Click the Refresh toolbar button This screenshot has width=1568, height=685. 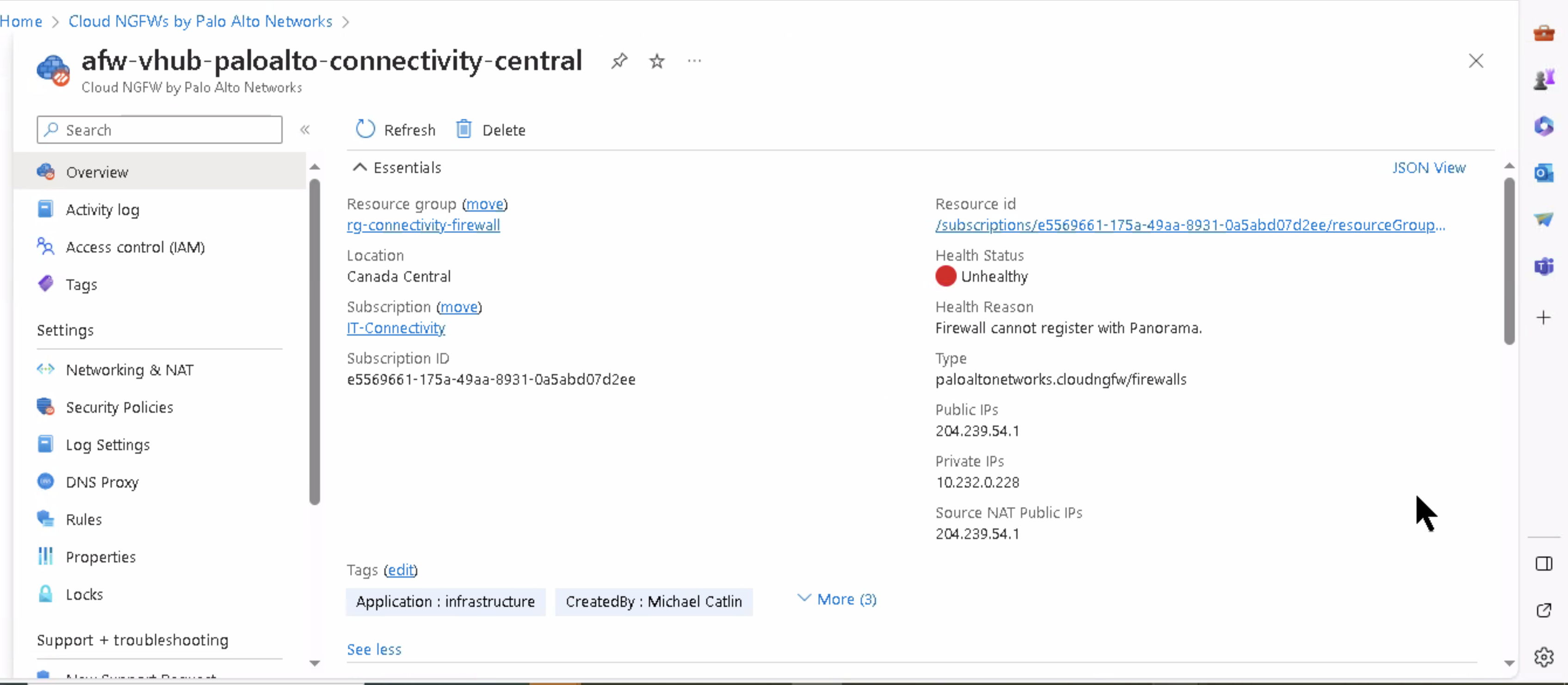(x=395, y=129)
